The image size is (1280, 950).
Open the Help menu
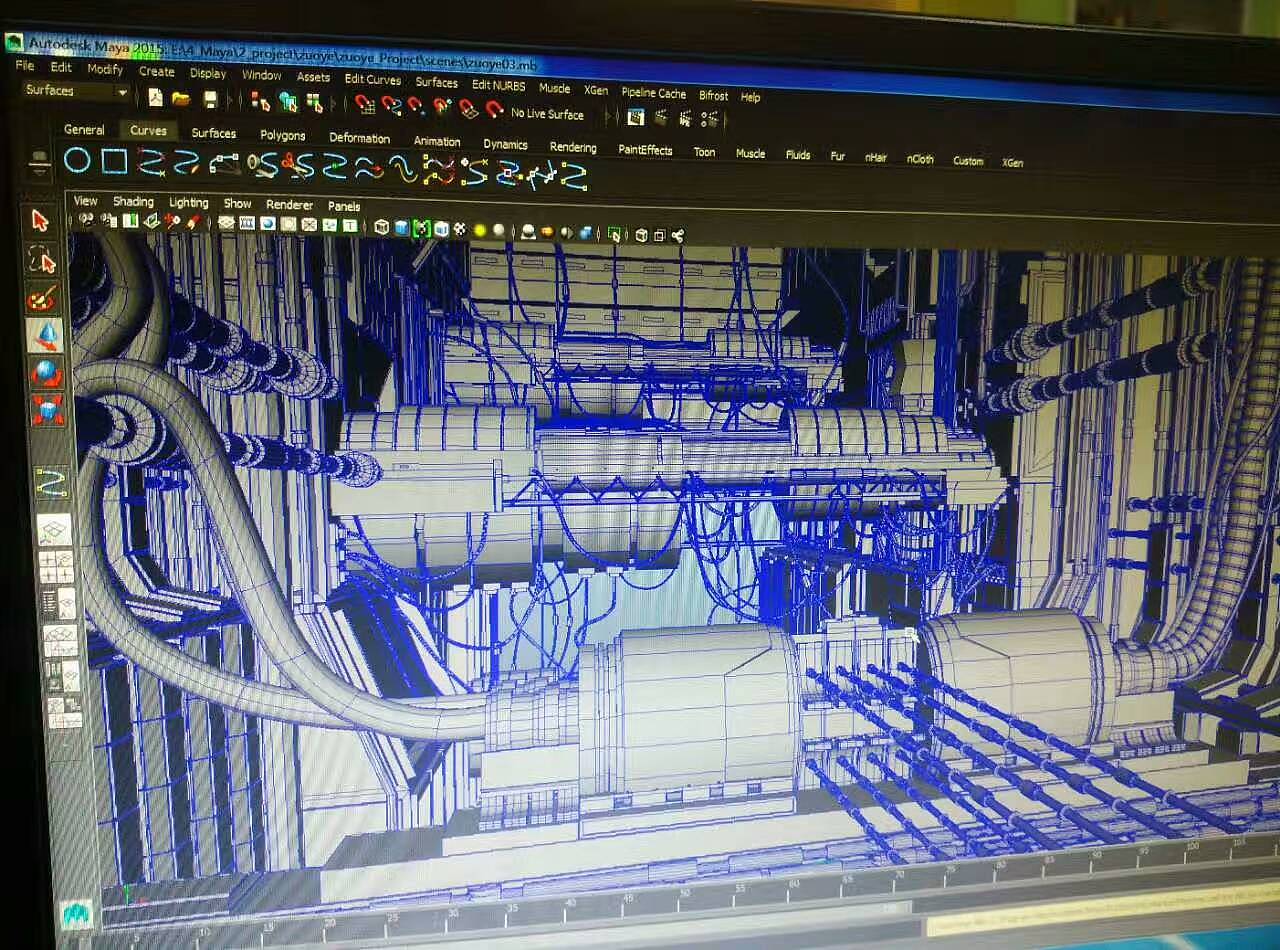(x=750, y=97)
